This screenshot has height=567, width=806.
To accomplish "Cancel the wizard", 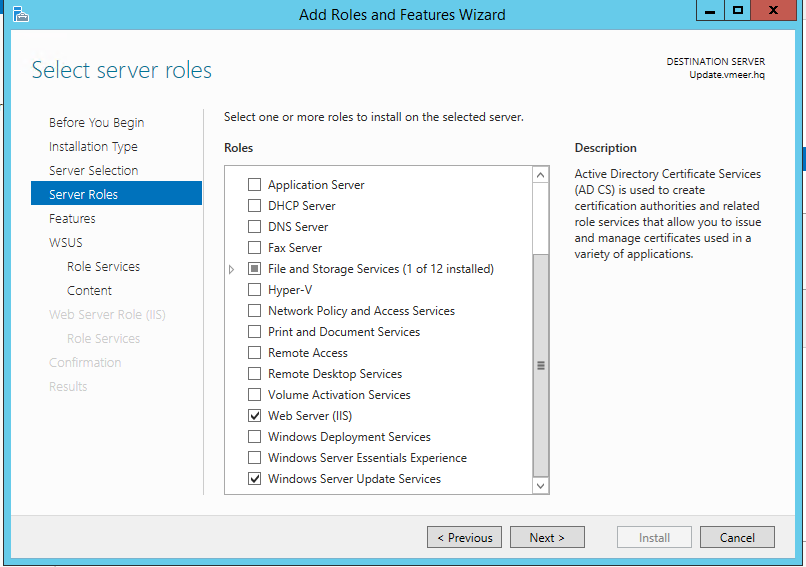I will pos(737,538).
